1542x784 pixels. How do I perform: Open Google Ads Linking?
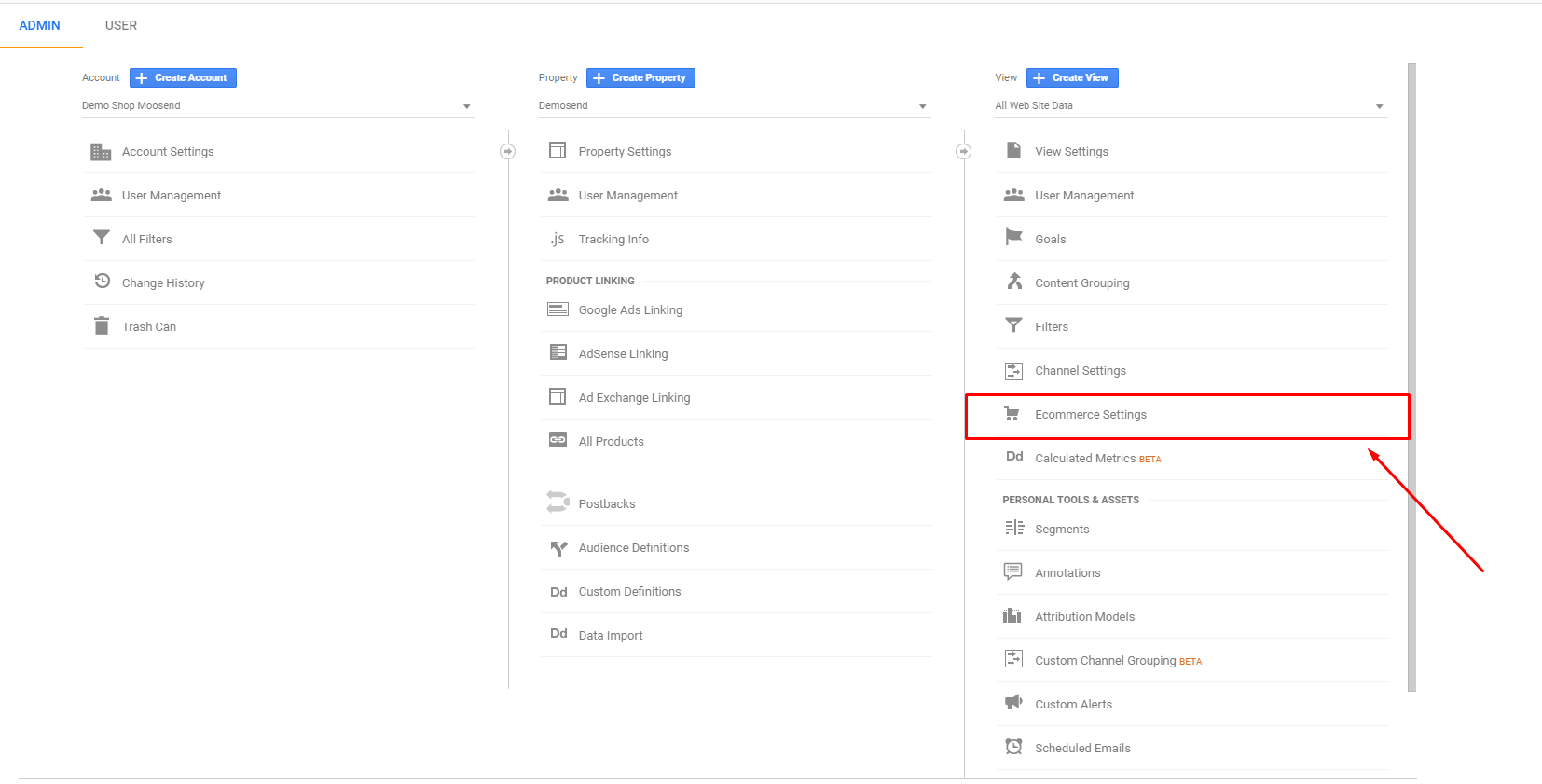tap(736, 309)
